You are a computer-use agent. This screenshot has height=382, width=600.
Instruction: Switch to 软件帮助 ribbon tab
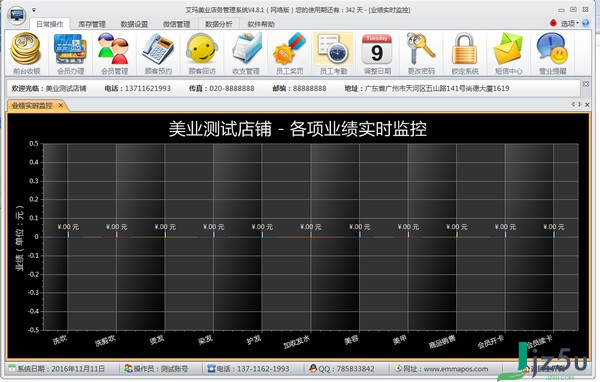click(261, 24)
